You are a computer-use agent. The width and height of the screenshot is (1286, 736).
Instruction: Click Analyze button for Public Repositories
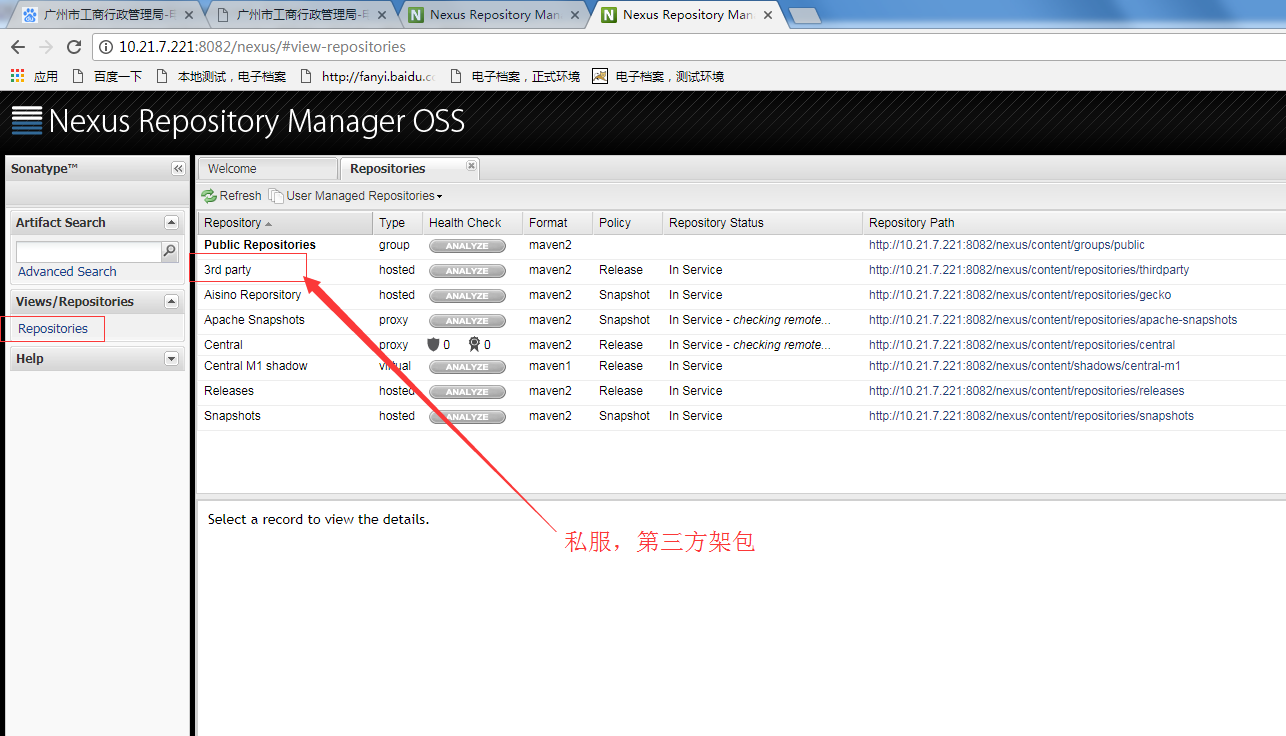click(x=467, y=245)
